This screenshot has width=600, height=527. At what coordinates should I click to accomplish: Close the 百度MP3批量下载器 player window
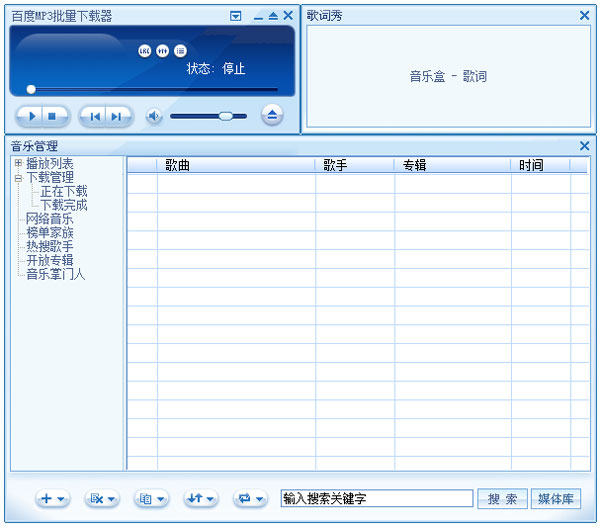pyautogui.click(x=288, y=16)
